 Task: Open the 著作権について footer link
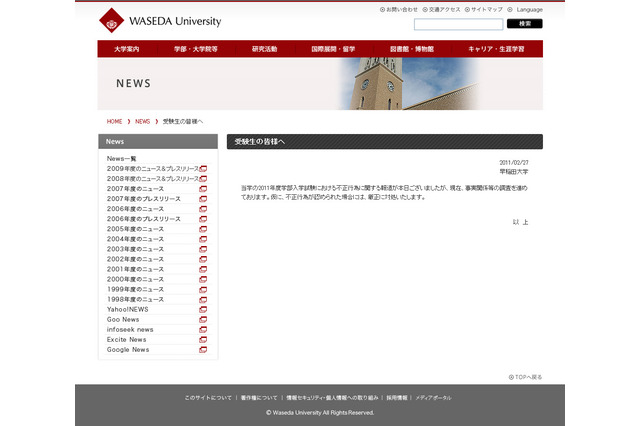pos(259,398)
